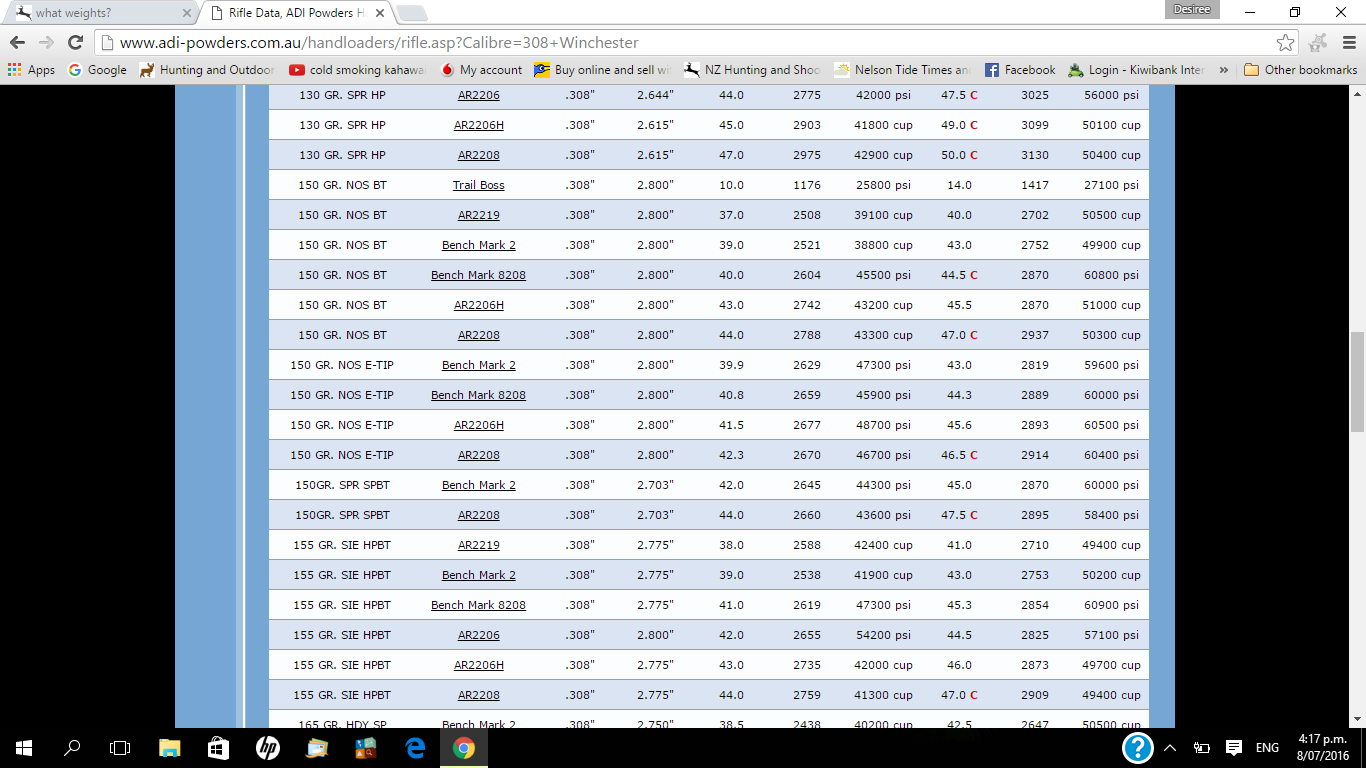Open the HP app on the taskbar
The width and height of the screenshot is (1366, 768).
[267, 748]
